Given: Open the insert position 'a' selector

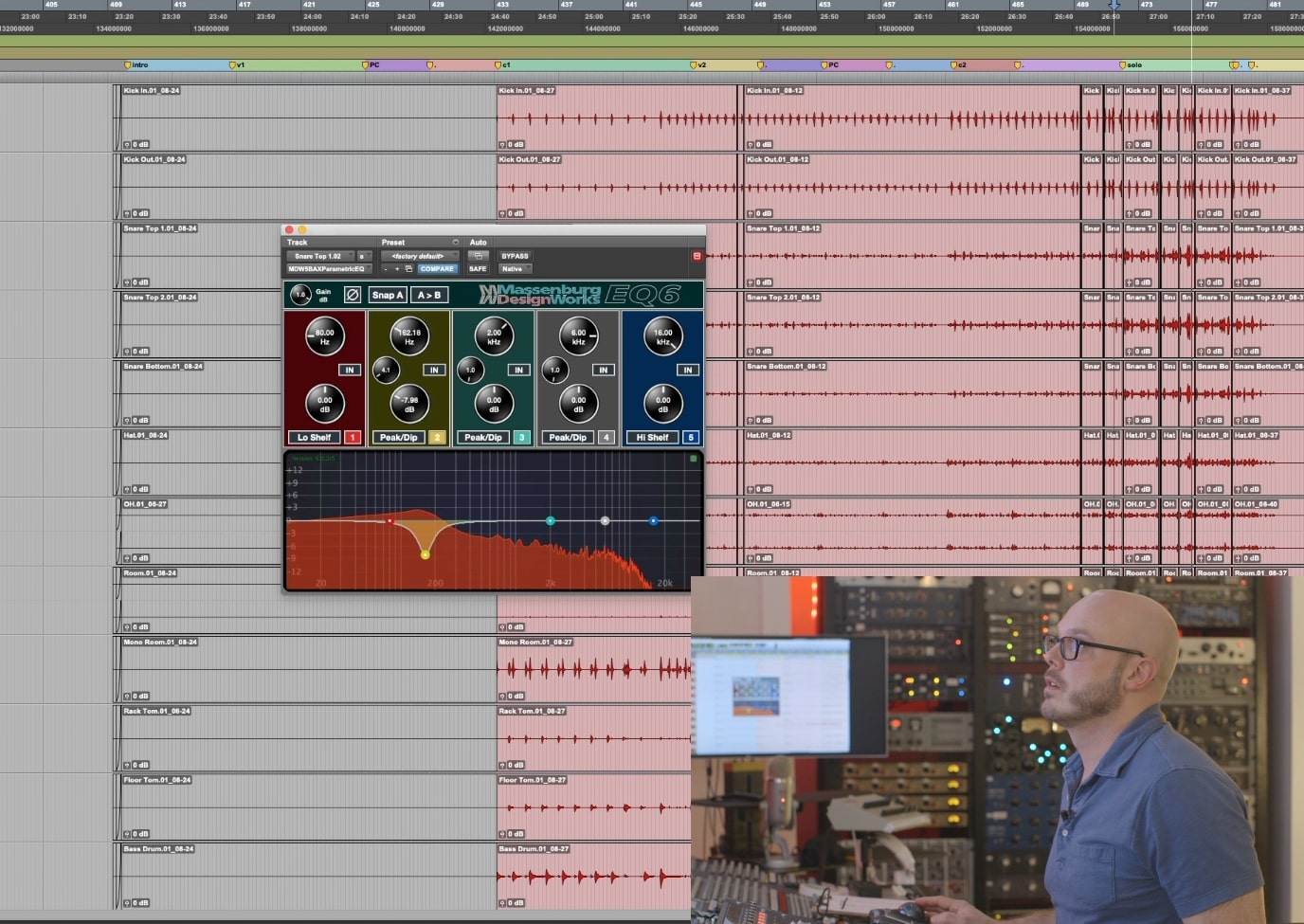Looking at the screenshot, I should (x=364, y=256).
